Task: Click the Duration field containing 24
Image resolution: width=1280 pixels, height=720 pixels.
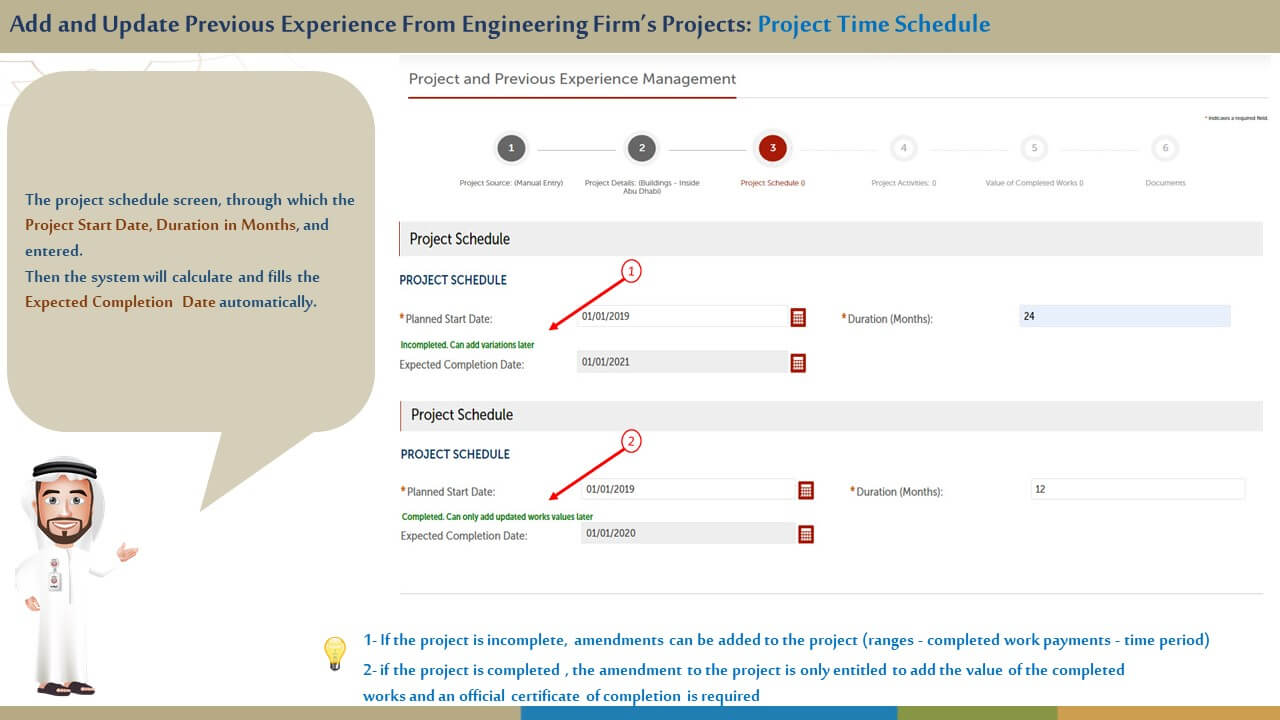Action: 1124,316
